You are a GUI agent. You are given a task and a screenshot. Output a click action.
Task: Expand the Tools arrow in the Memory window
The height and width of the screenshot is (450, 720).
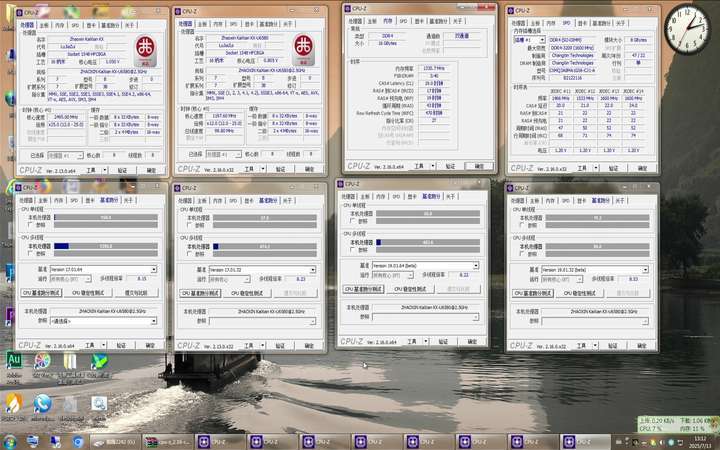tap(433, 166)
